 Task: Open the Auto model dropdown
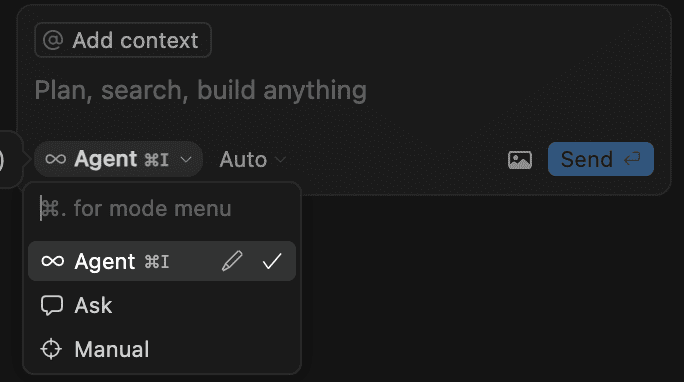point(253,160)
